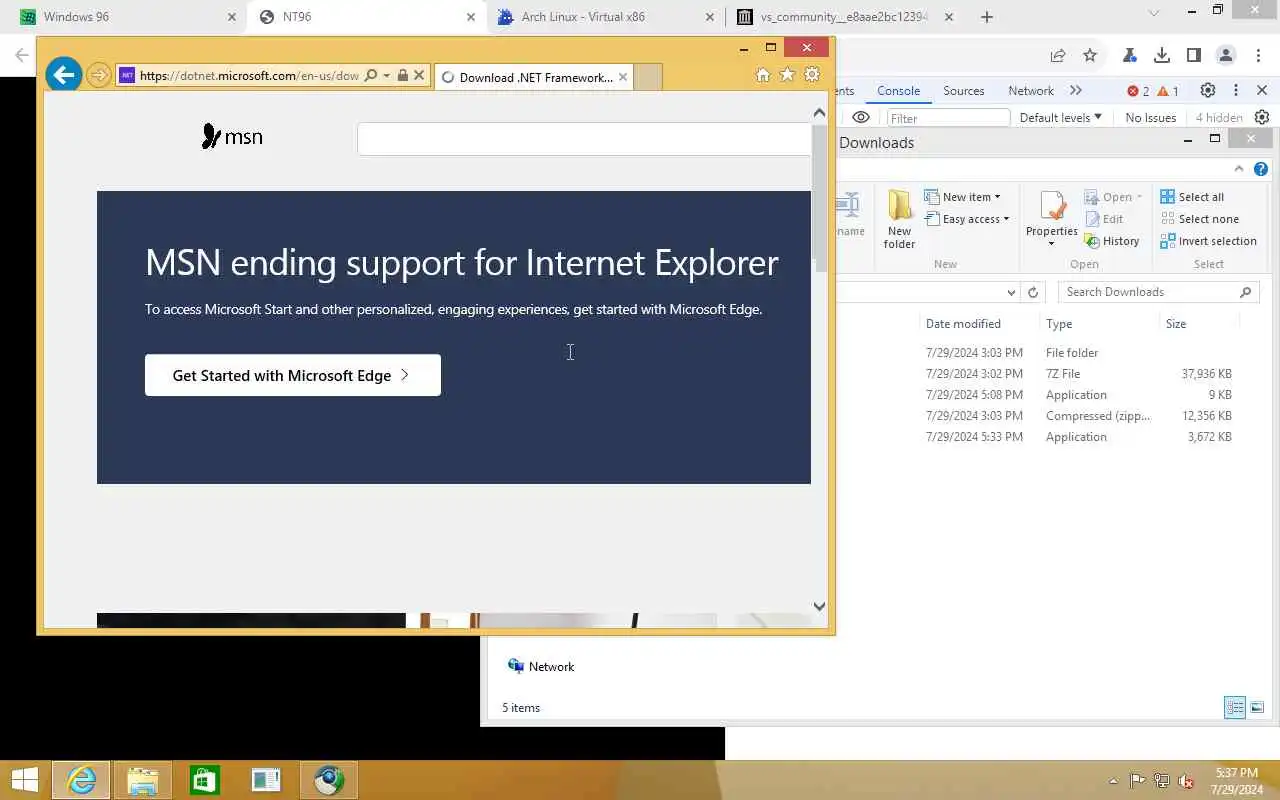Click the msn logo
Image resolution: width=1280 pixels, height=800 pixels.
(232, 136)
